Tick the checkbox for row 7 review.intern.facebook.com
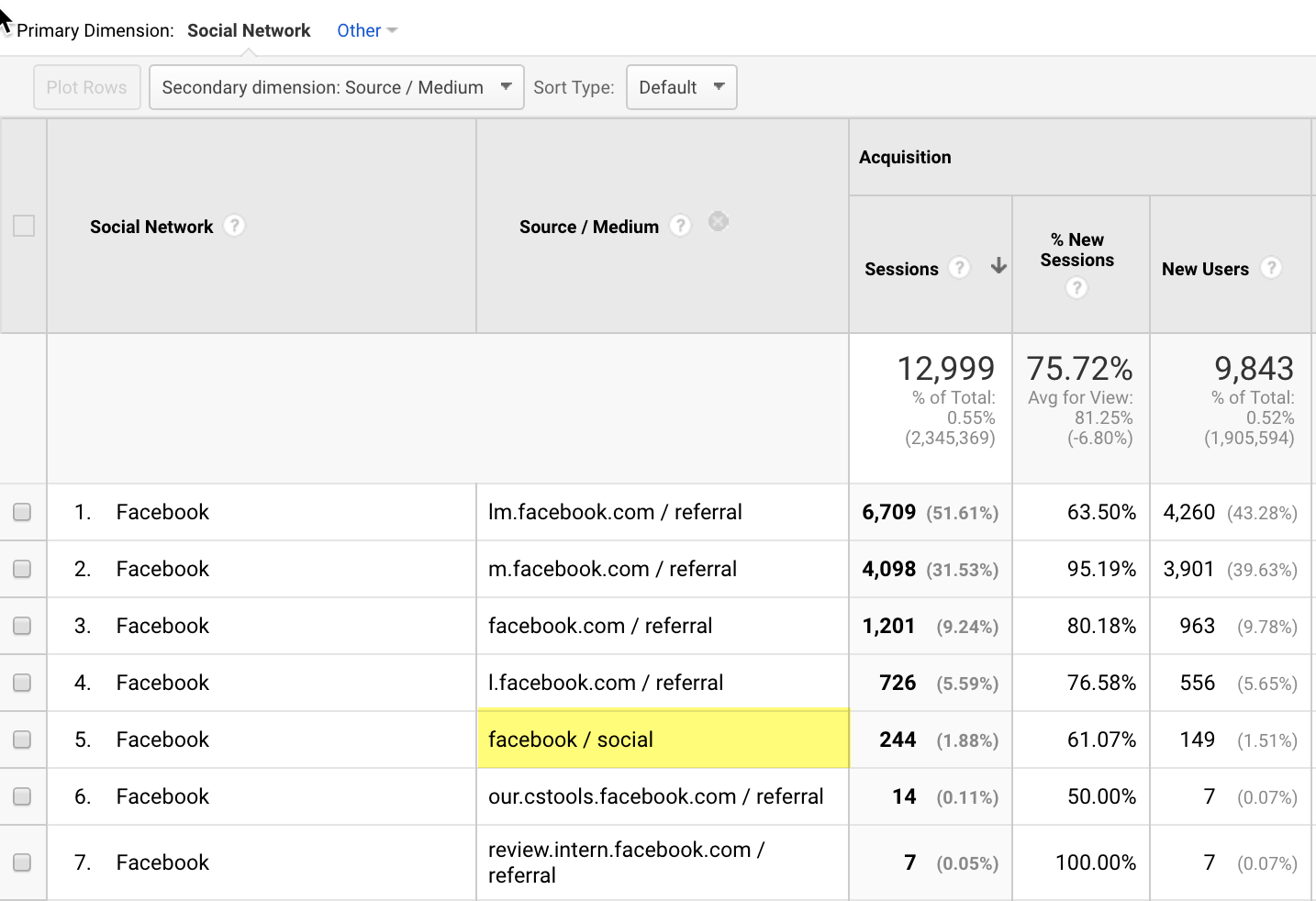Viewport: 1316px width, 901px height. pyautogui.click(x=23, y=862)
